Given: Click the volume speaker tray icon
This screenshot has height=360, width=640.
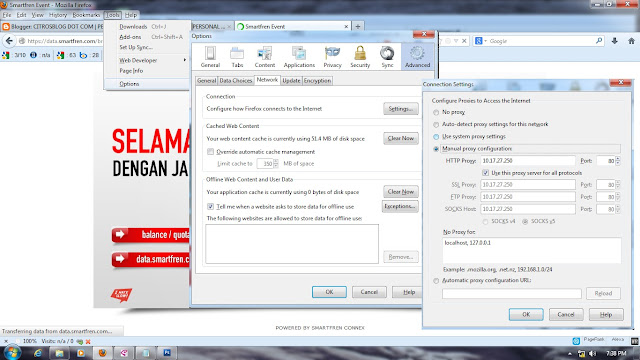Looking at the screenshot, I should pos(592,353).
